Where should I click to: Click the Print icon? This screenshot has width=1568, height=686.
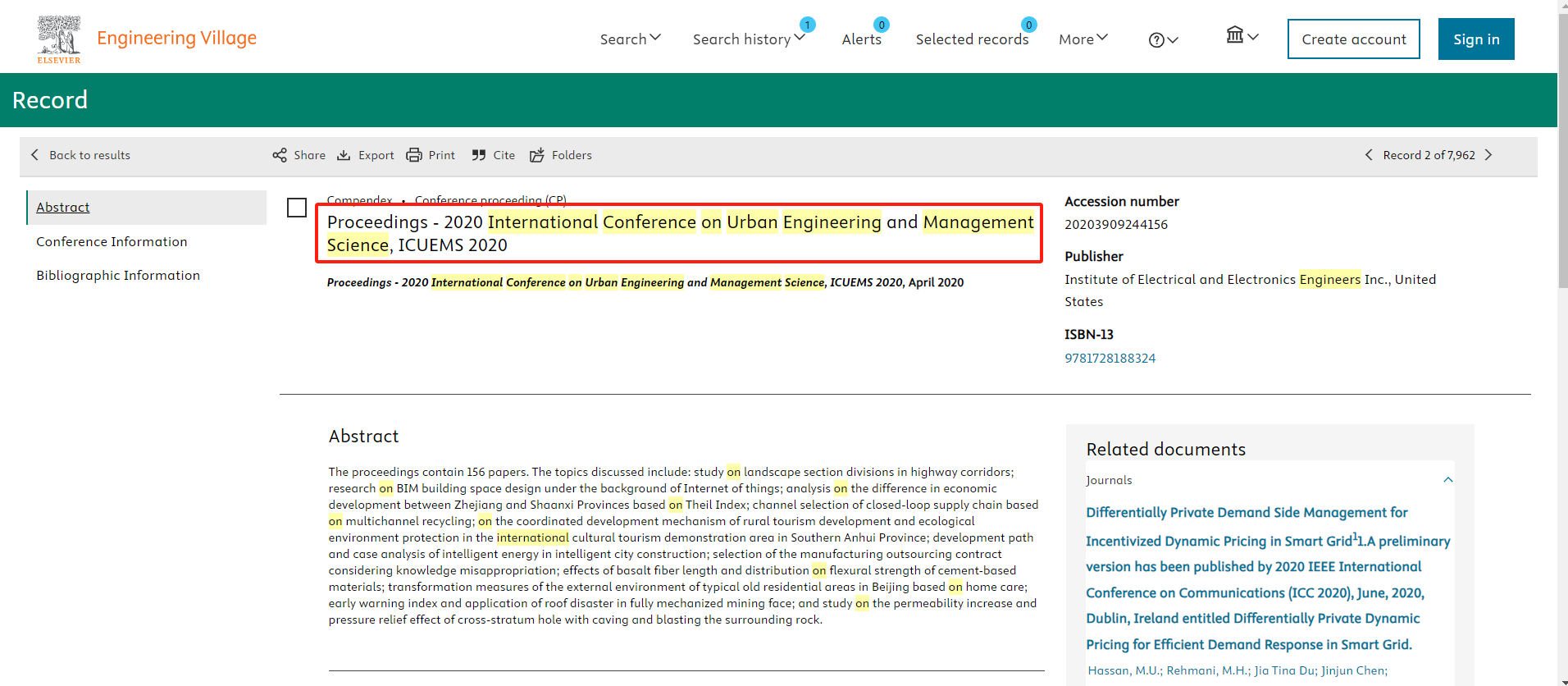coord(414,155)
